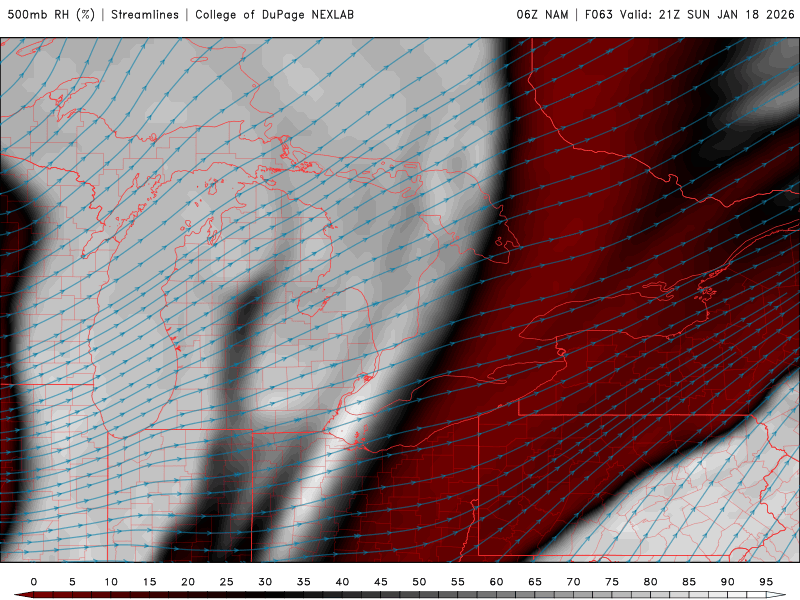Viewport: 800px width, 600px height.
Task: Click the '55' legend label
Action: [x=458, y=582]
